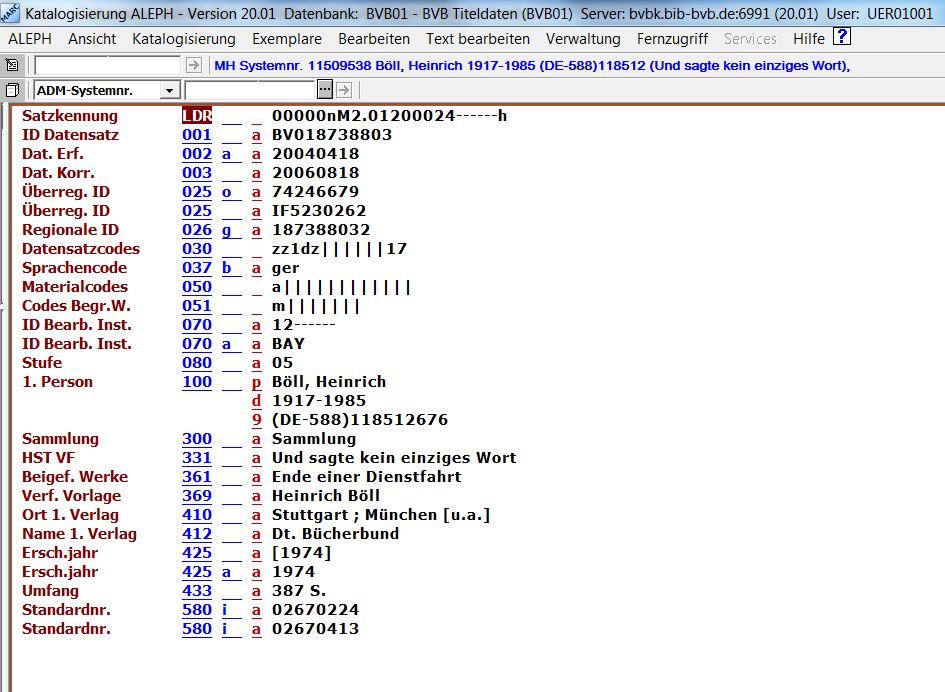Click the help question mark icon

coord(842,37)
